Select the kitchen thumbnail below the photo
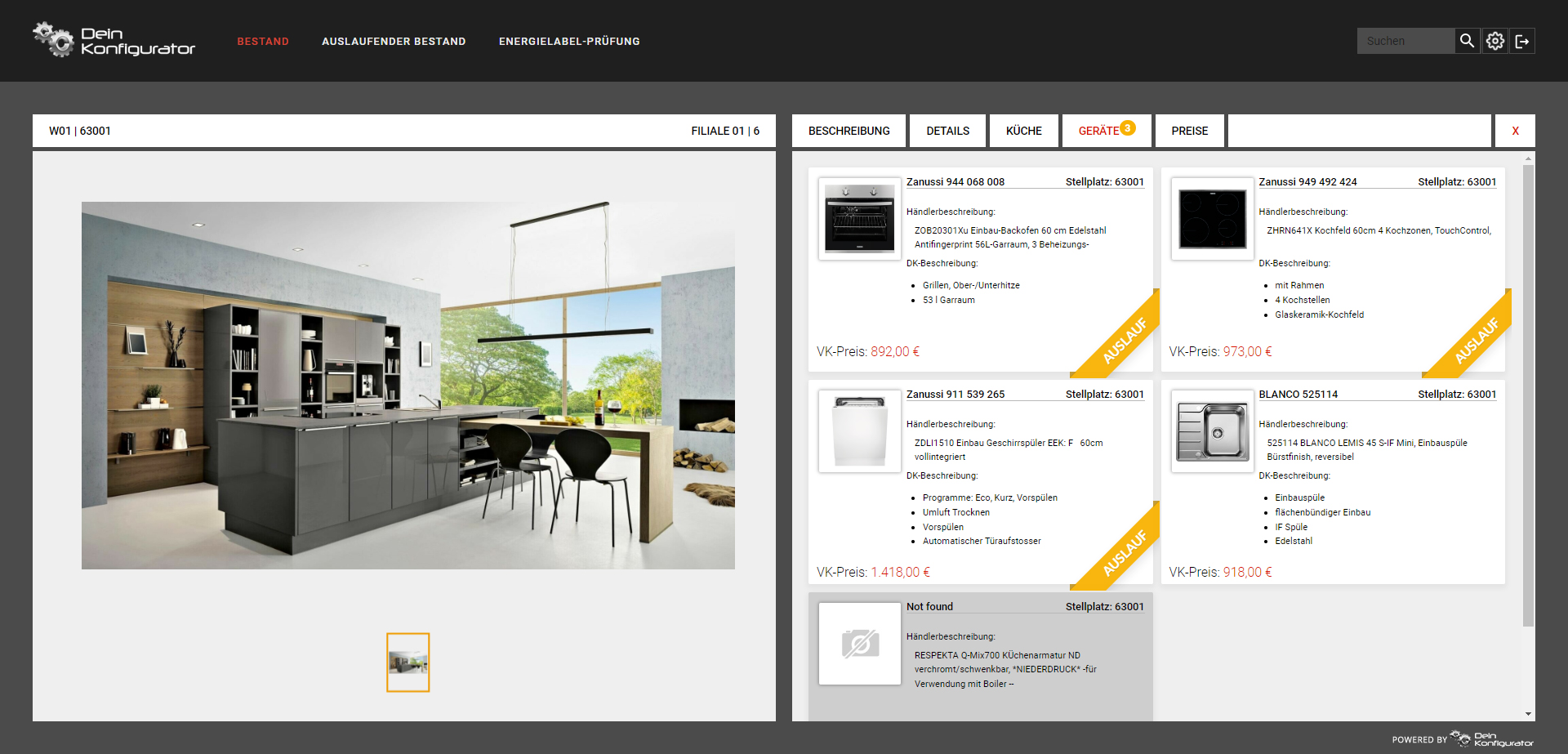The width and height of the screenshot is (1568, 754). pos(408,663)
